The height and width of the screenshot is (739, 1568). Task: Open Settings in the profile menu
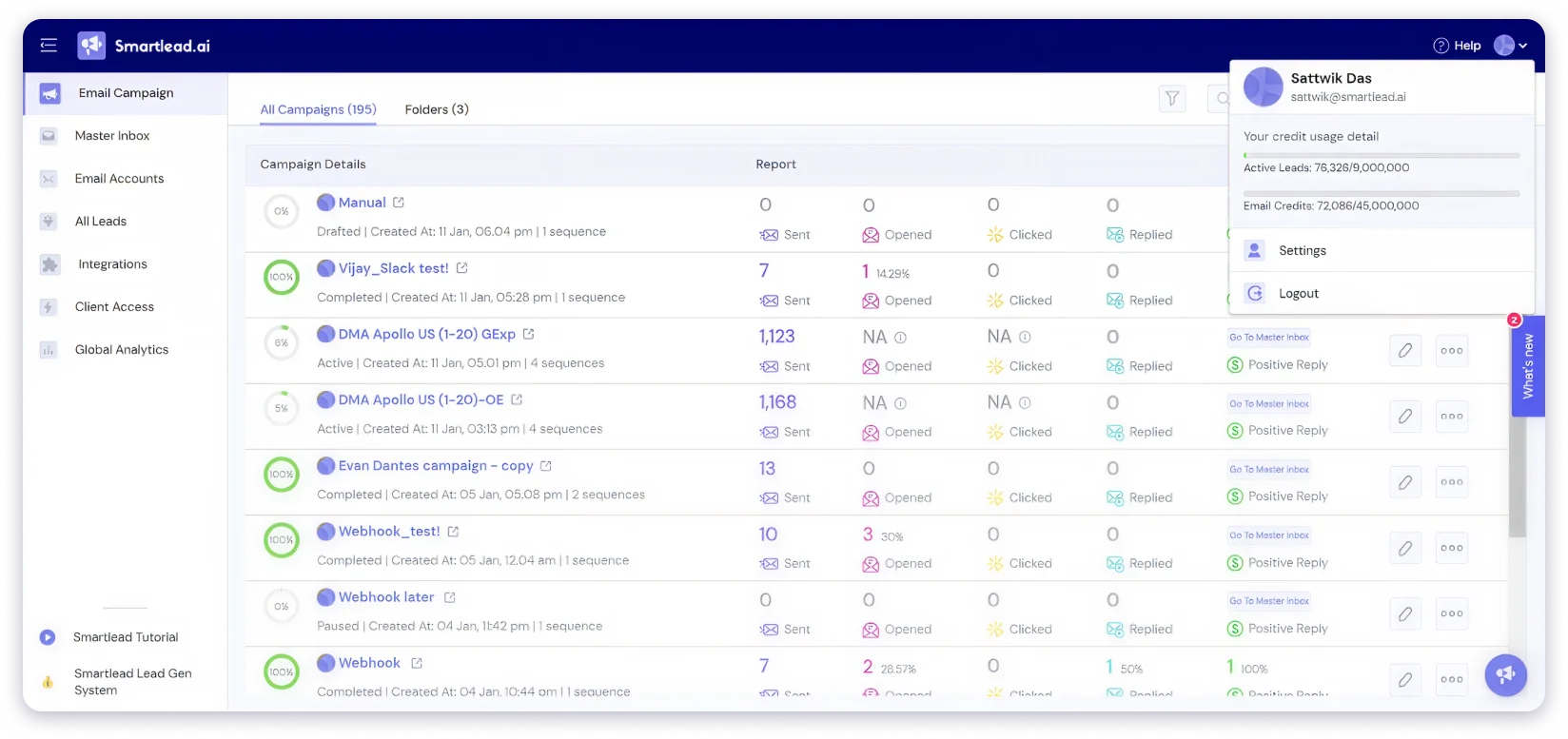click(x=1382, y=251)
